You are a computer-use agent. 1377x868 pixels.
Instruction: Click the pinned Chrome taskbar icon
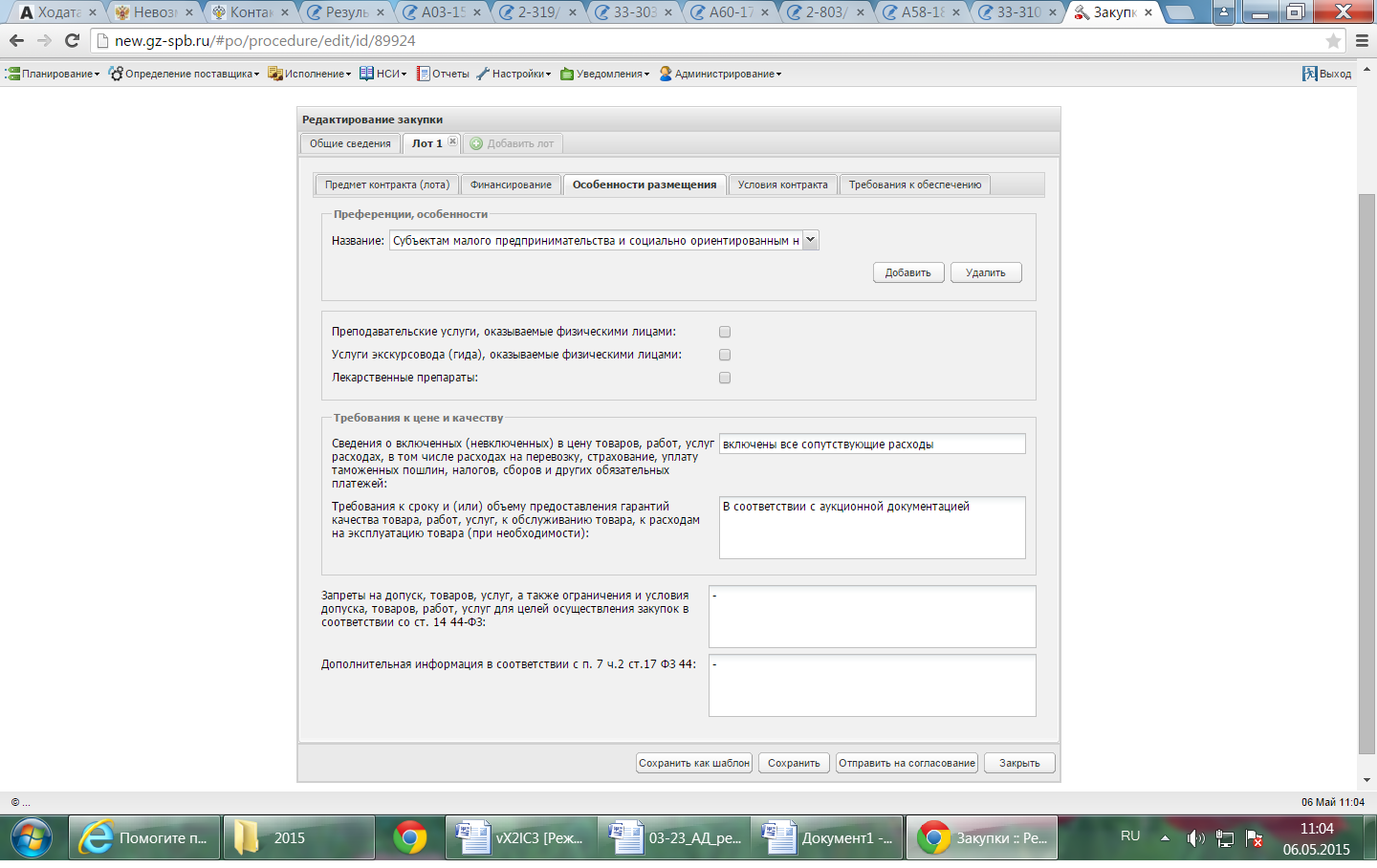tap(410, 838)
